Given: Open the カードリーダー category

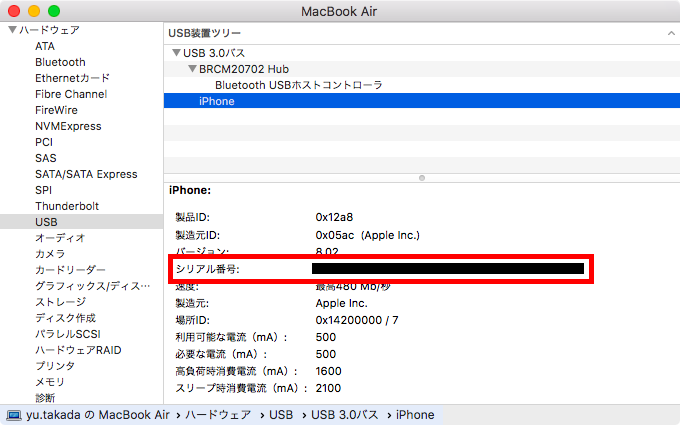Looking at the screenshot, I should point(70,270).
